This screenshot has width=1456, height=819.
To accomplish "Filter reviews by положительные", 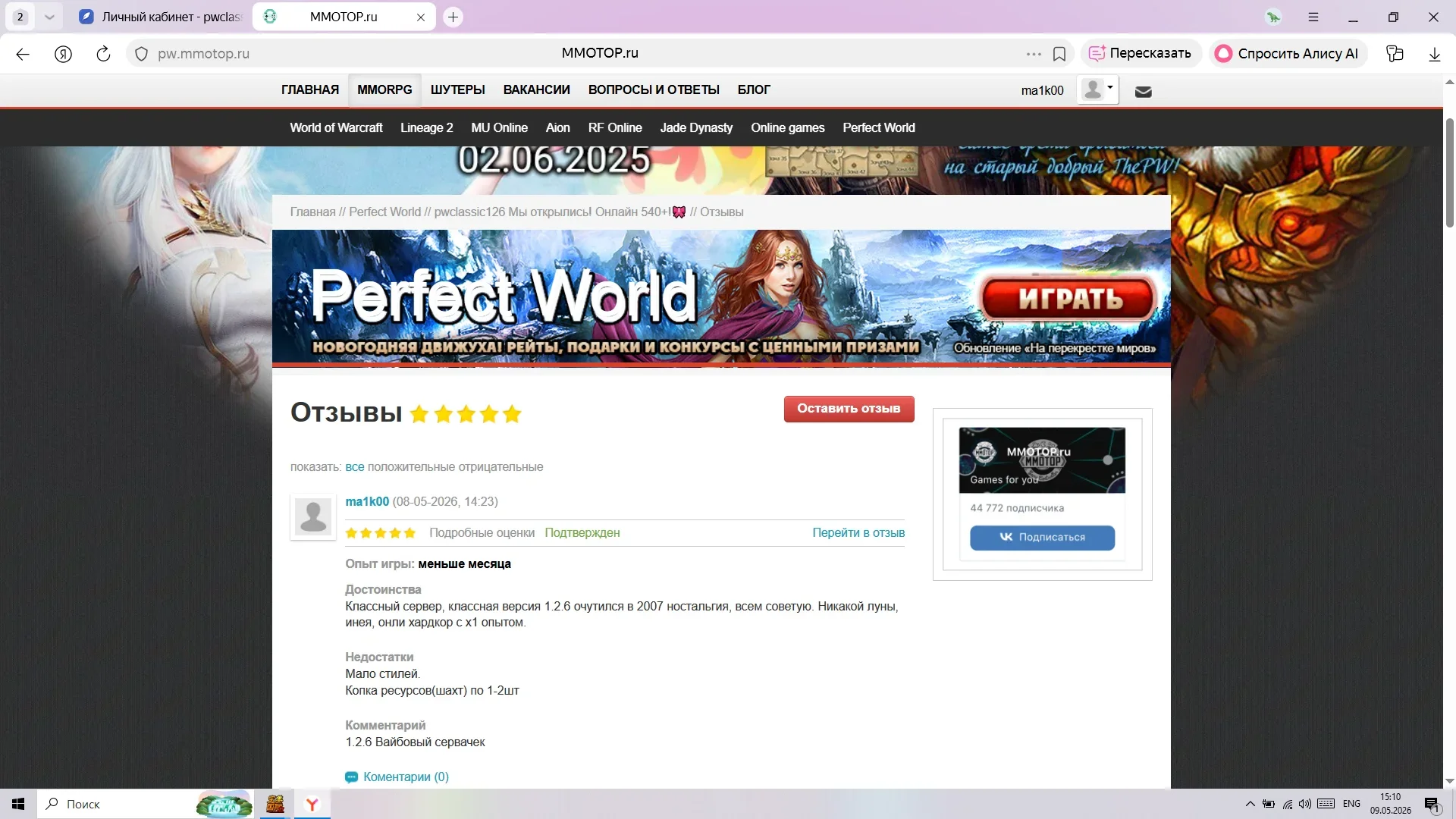I will coord(411,467).
